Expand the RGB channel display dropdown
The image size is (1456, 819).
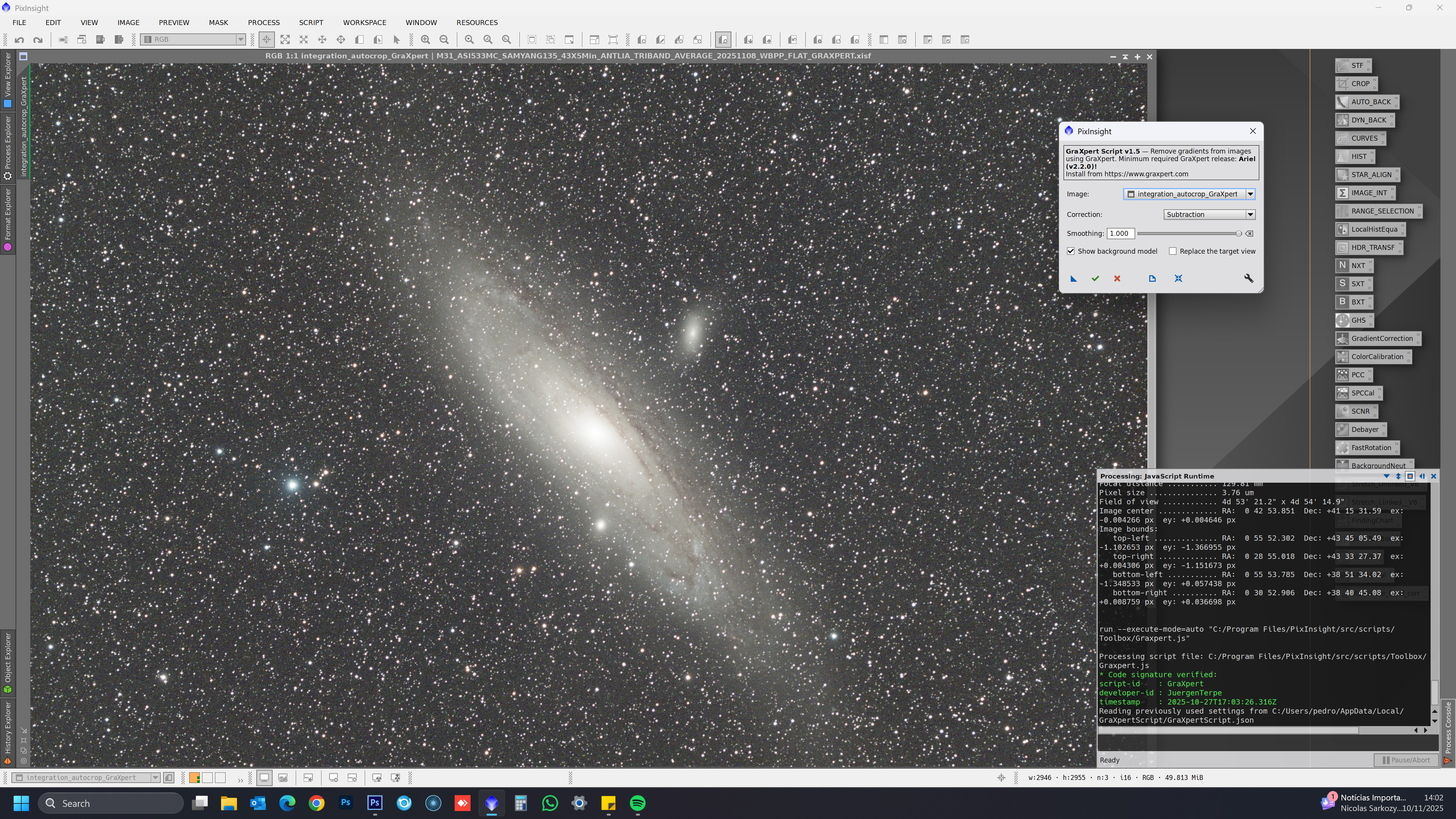pos(240,39)
